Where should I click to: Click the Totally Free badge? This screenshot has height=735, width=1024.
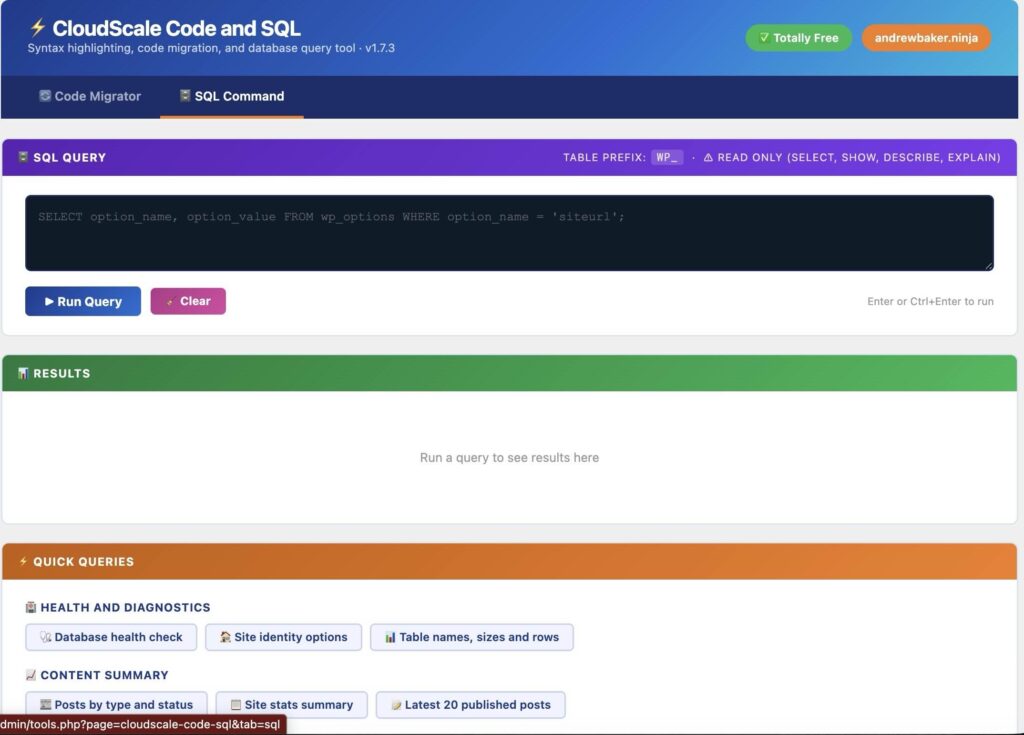tap(798, 37)
